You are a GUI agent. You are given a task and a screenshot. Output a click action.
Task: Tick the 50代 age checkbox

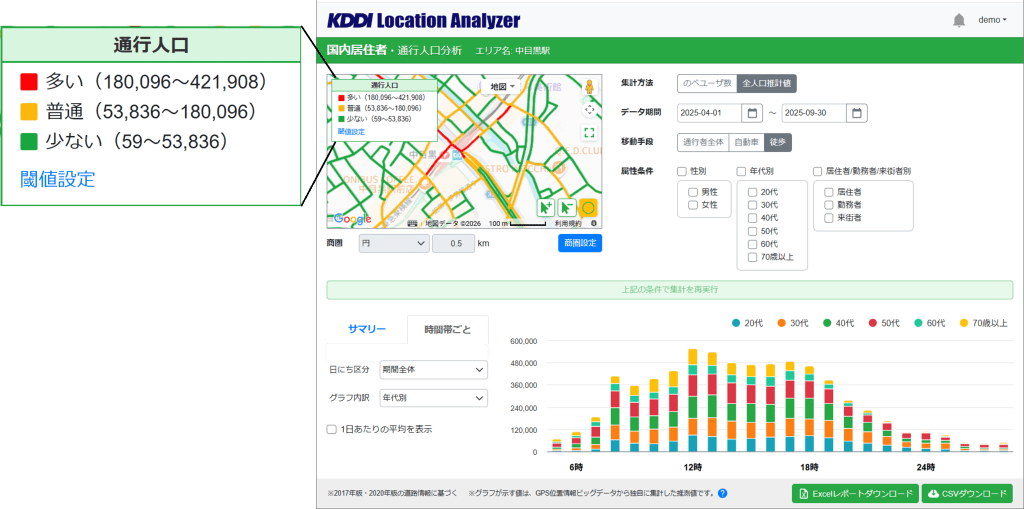coord(752,231)
